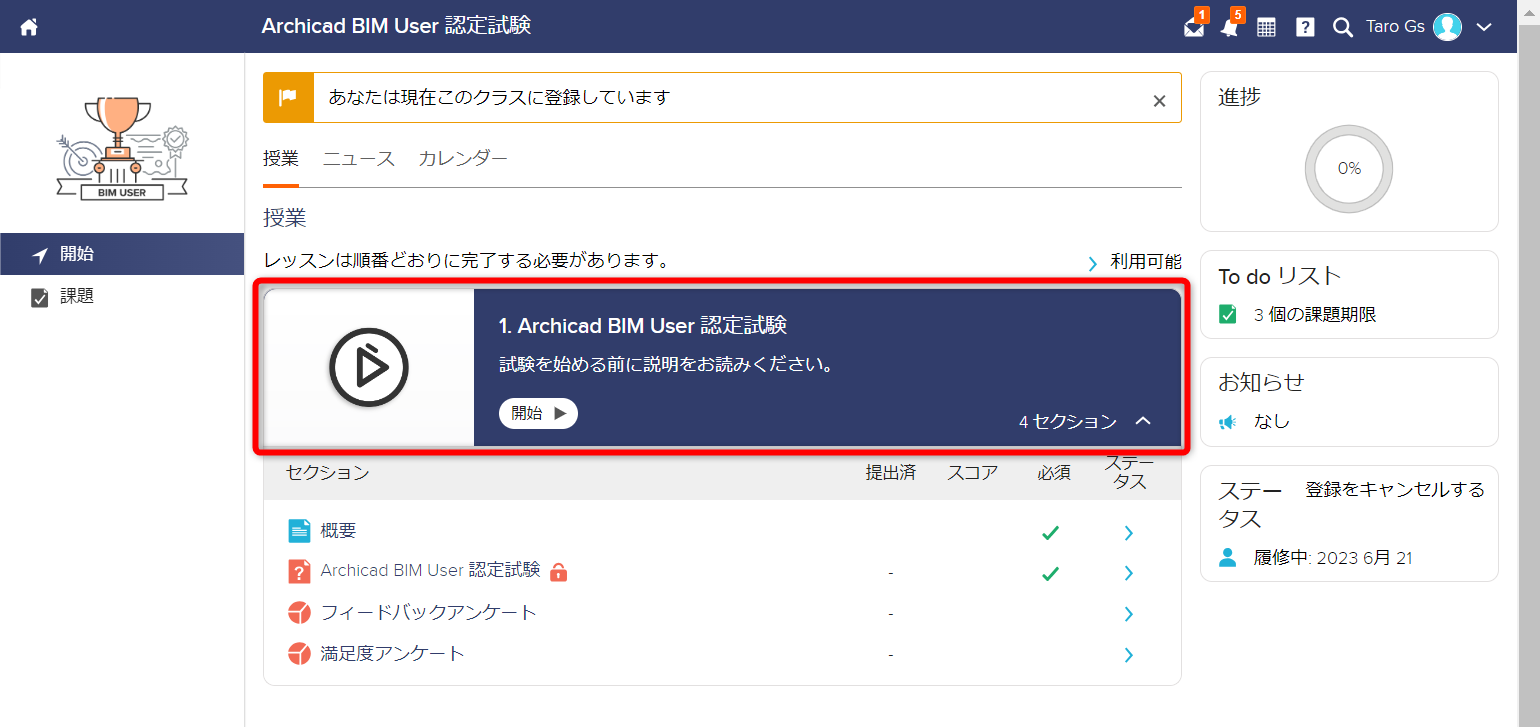1540x727 pixels.
Task: Click the 進捗 heading
Action: tap(1239, 97)
